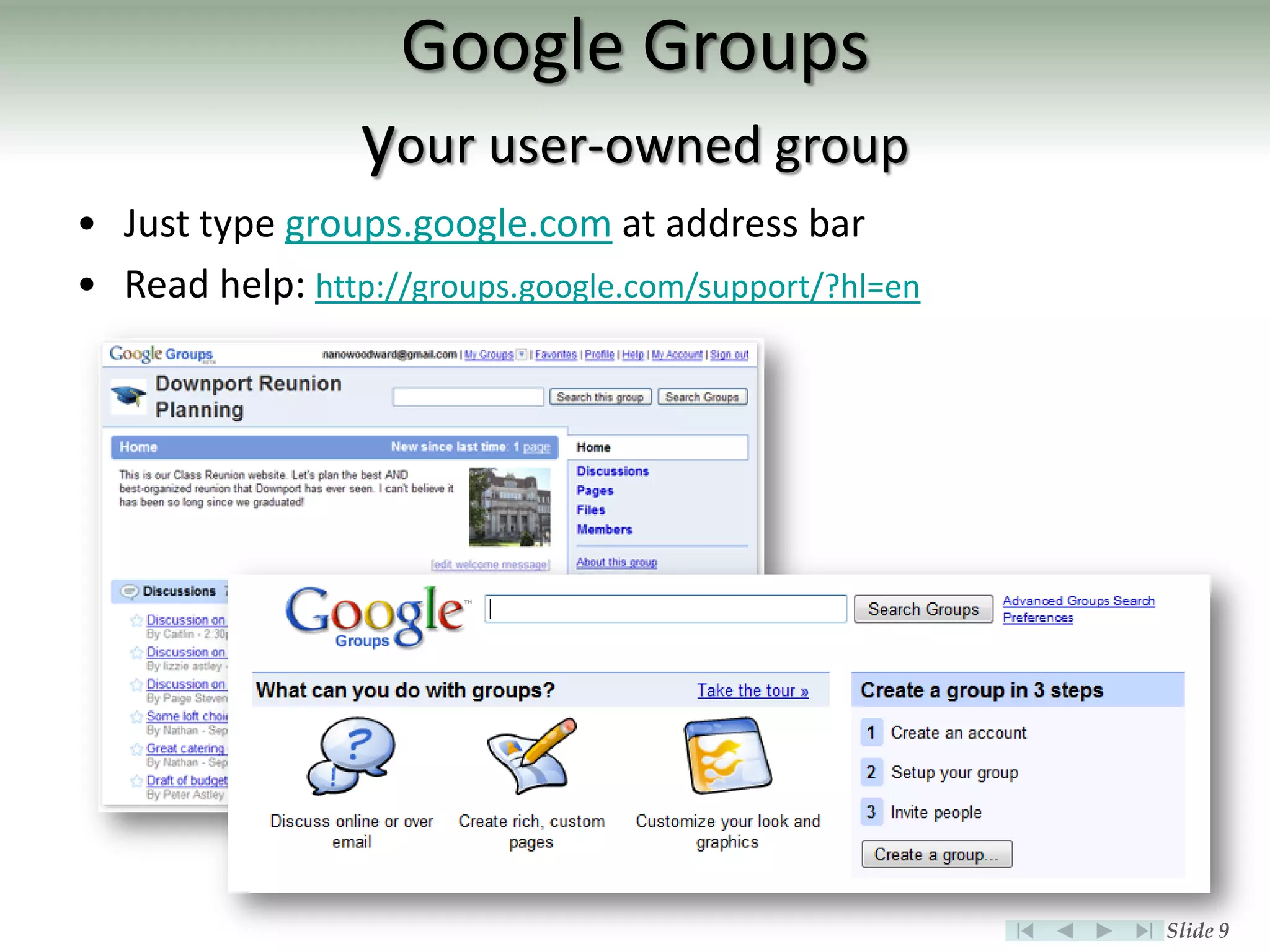Click edit welcome message link

(x=491, y=565)
